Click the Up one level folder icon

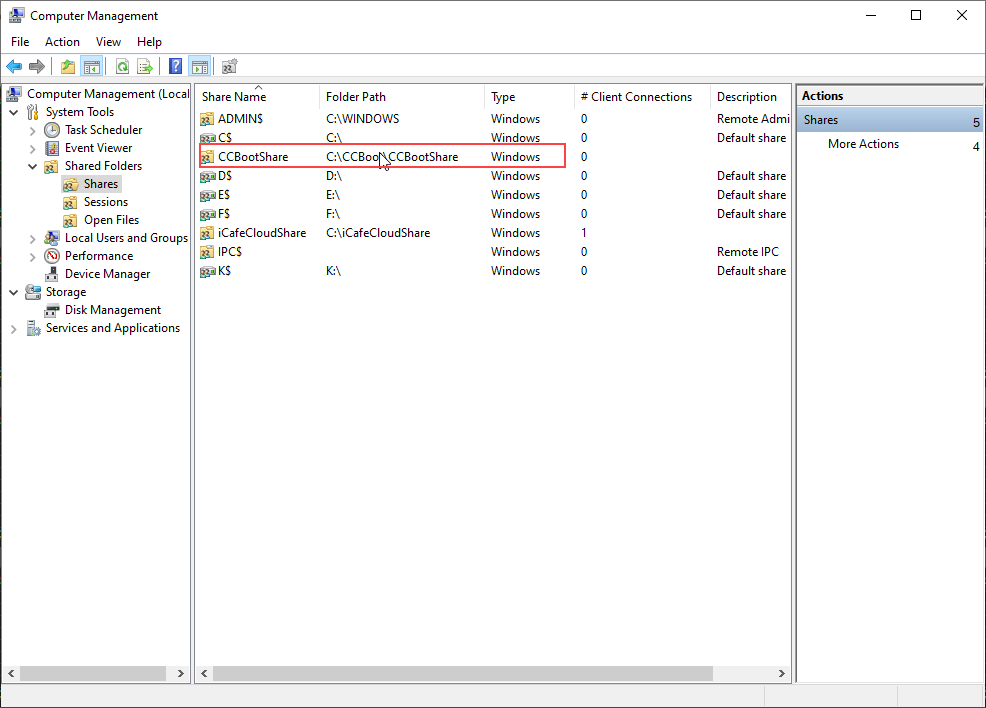(67, 66)
